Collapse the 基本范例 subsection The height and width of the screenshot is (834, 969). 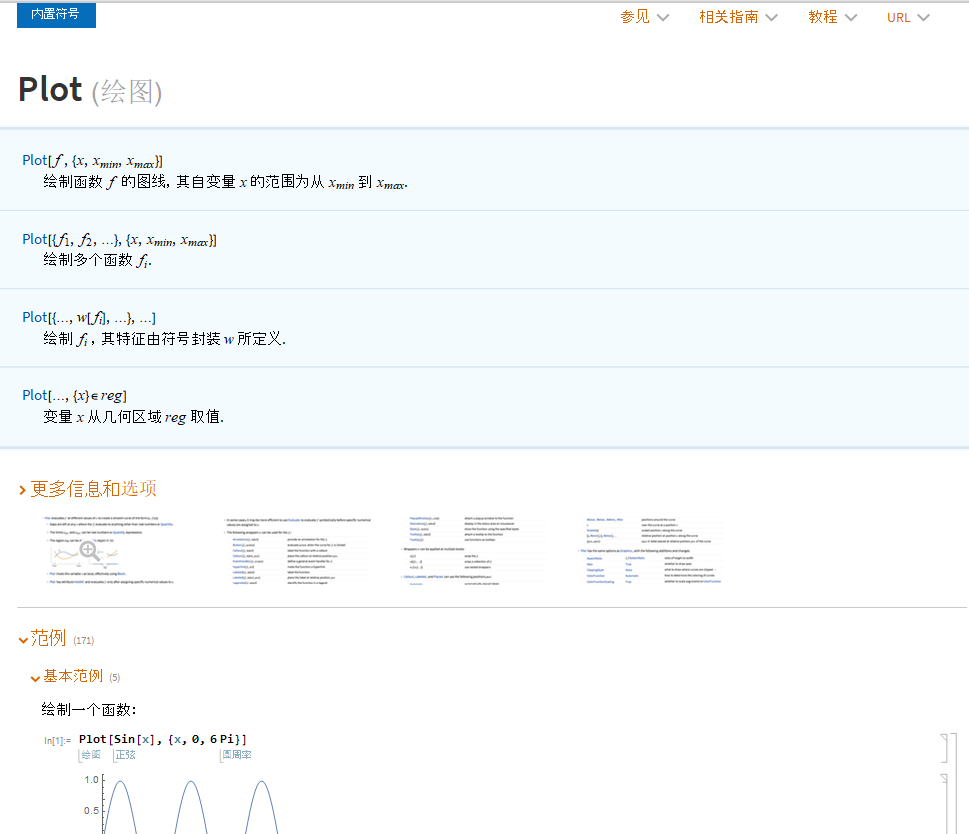coord(67,676)
